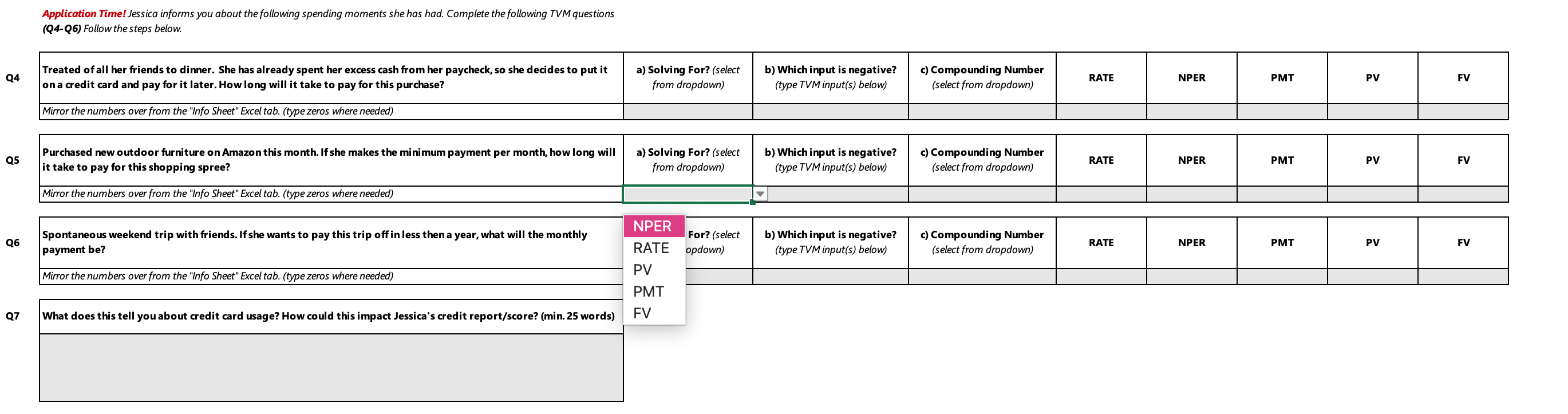Select NPER from the open dropdown list
The width and height of the screenshot is (1568, 414).
point(653,226)
